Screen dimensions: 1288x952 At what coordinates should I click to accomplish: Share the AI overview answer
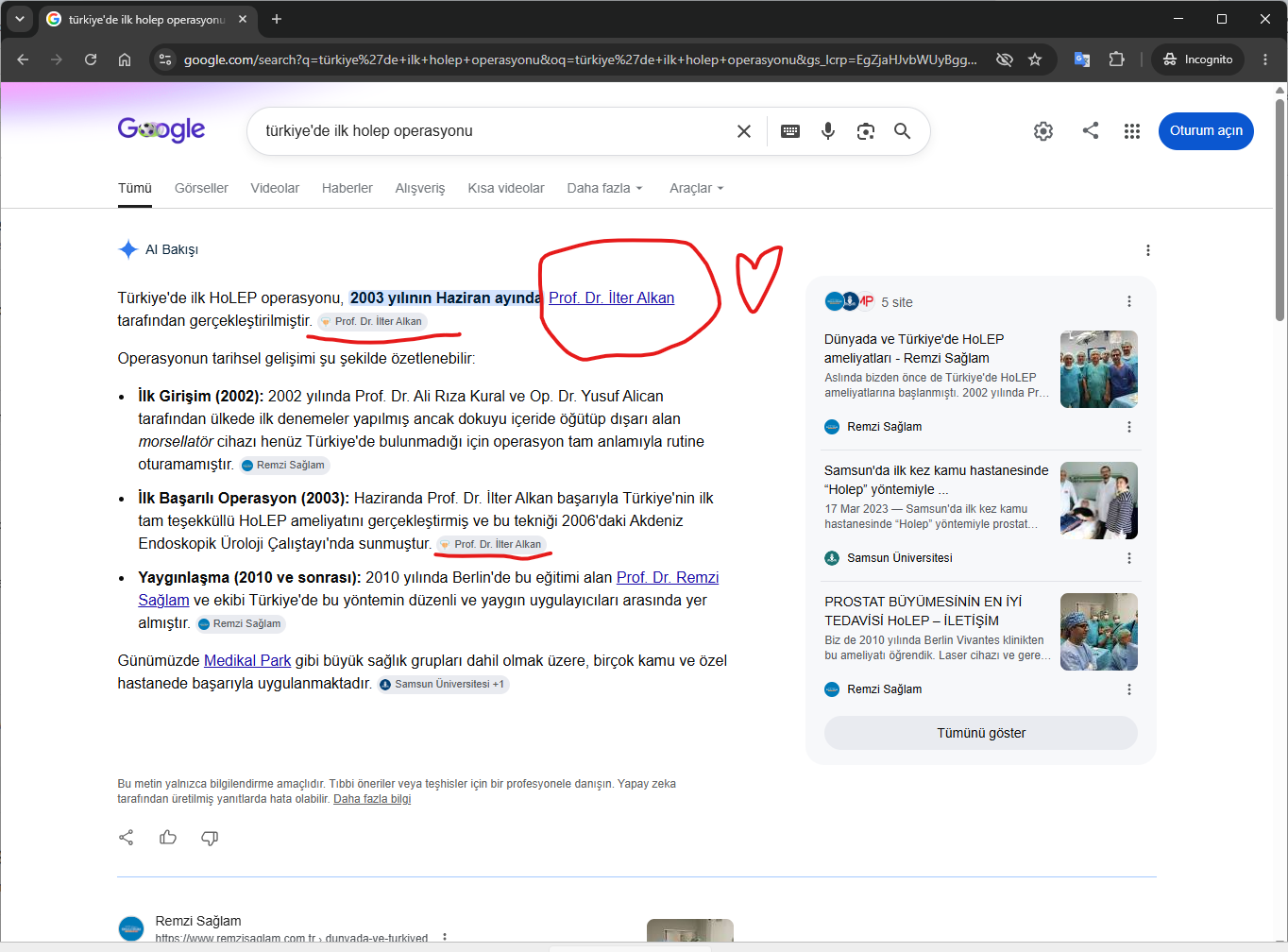coord(127,838)
